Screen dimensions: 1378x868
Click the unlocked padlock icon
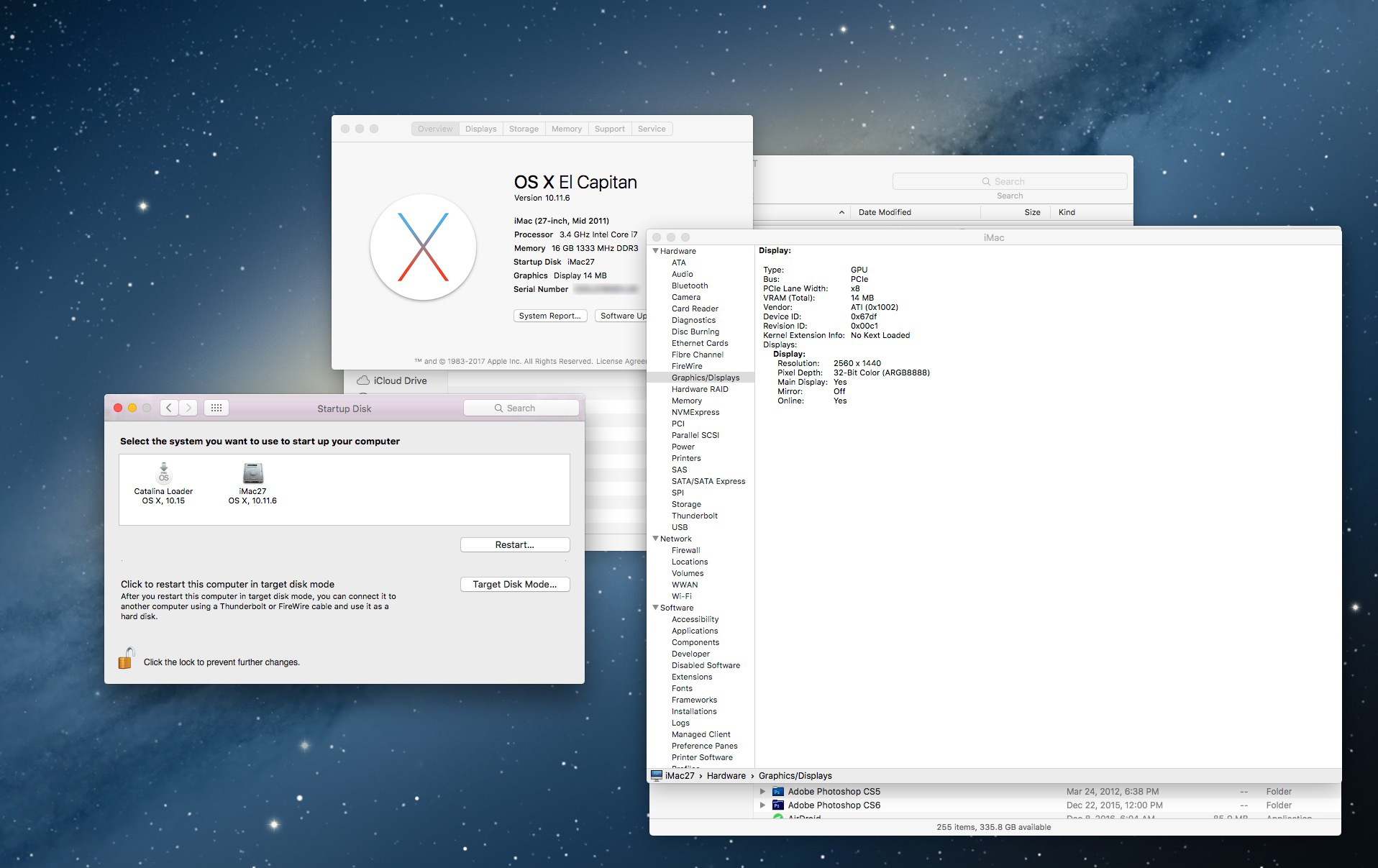(x=127, y=659)
